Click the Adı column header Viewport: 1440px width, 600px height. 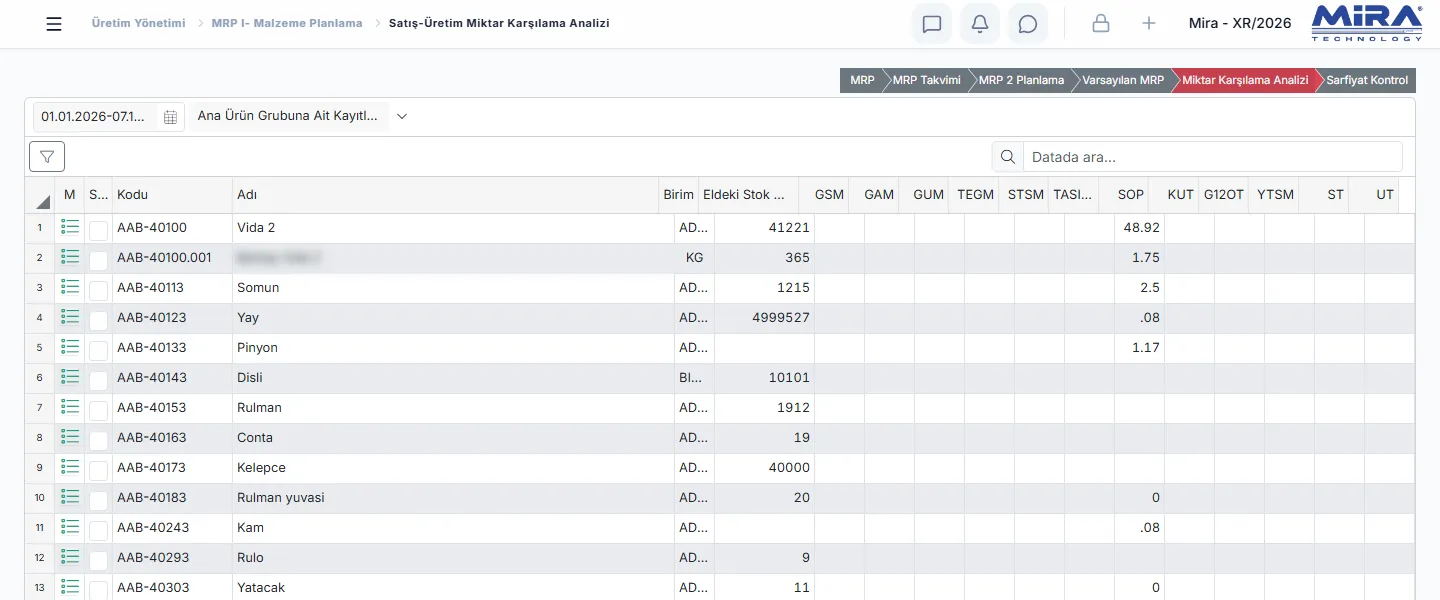[446, 195]
